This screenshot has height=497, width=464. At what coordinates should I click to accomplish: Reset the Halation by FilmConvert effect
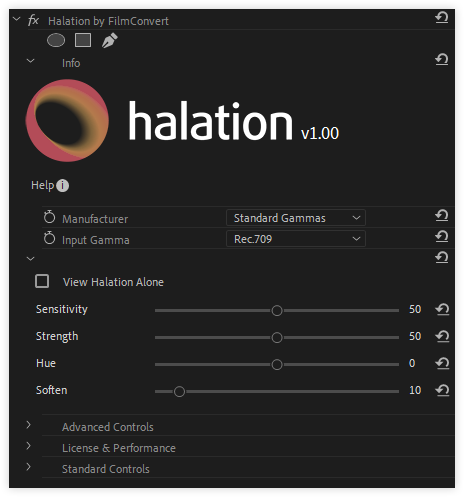click(442, 17)
